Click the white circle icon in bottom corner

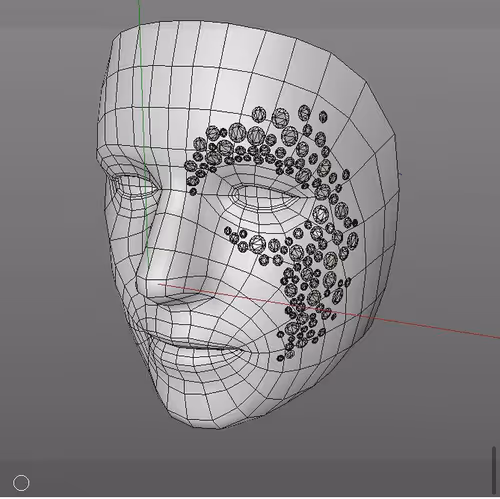click(21, 483)
